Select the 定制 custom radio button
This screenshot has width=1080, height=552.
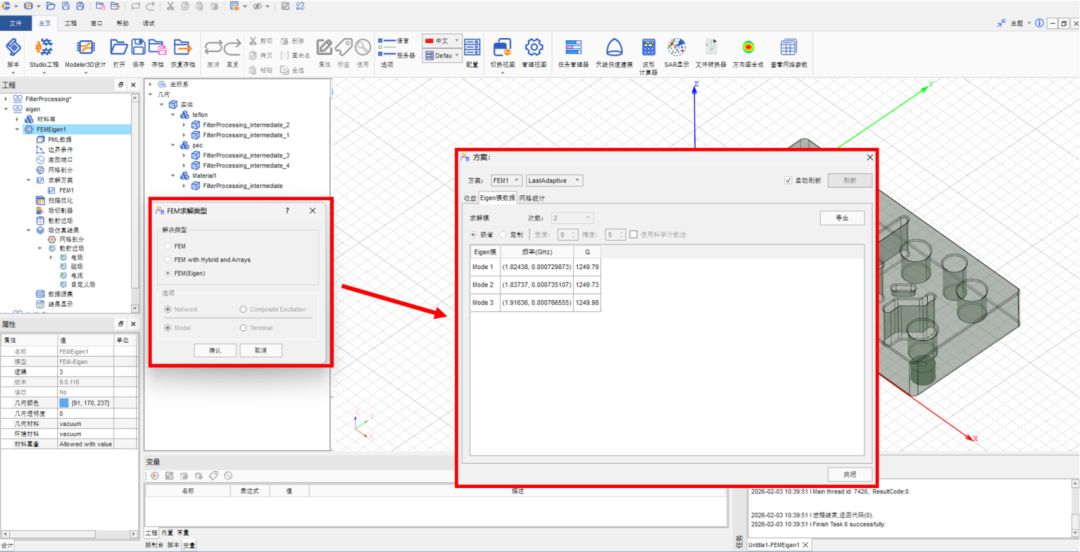coord(503,234)
